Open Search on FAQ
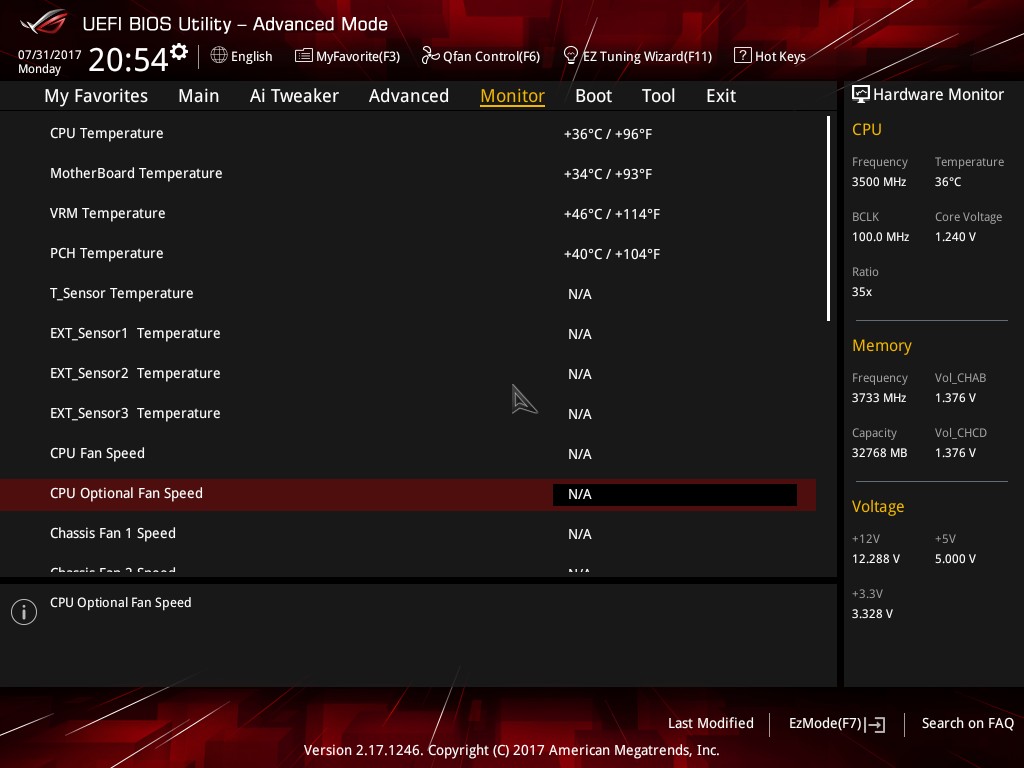Viewport: 1024px width, 768px height. tap(967, 723)
